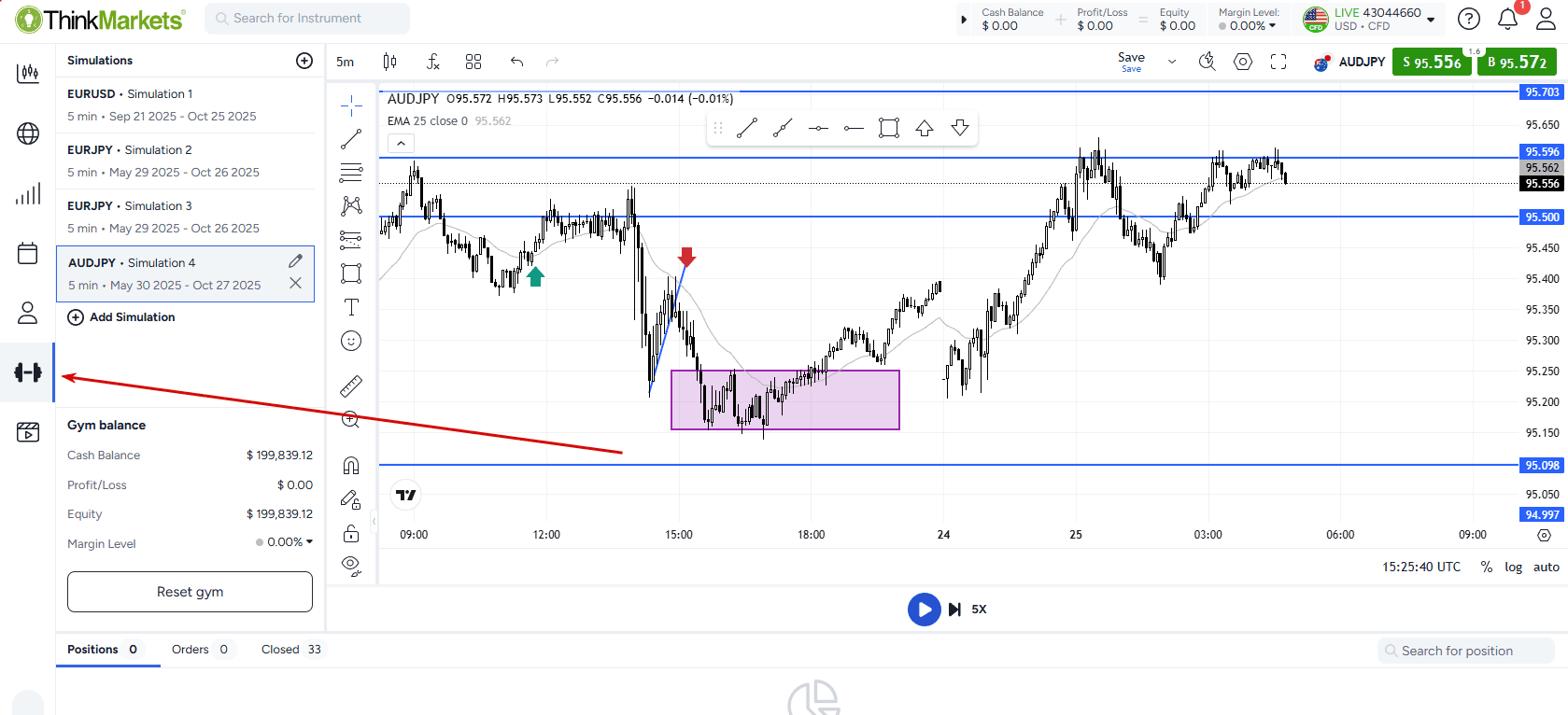This screenshot has height=715, width=1568.
Task: Edit AUDJPY Simulation 4 with pencil icon
Action: pyautogui.click(x=295, y=261)
